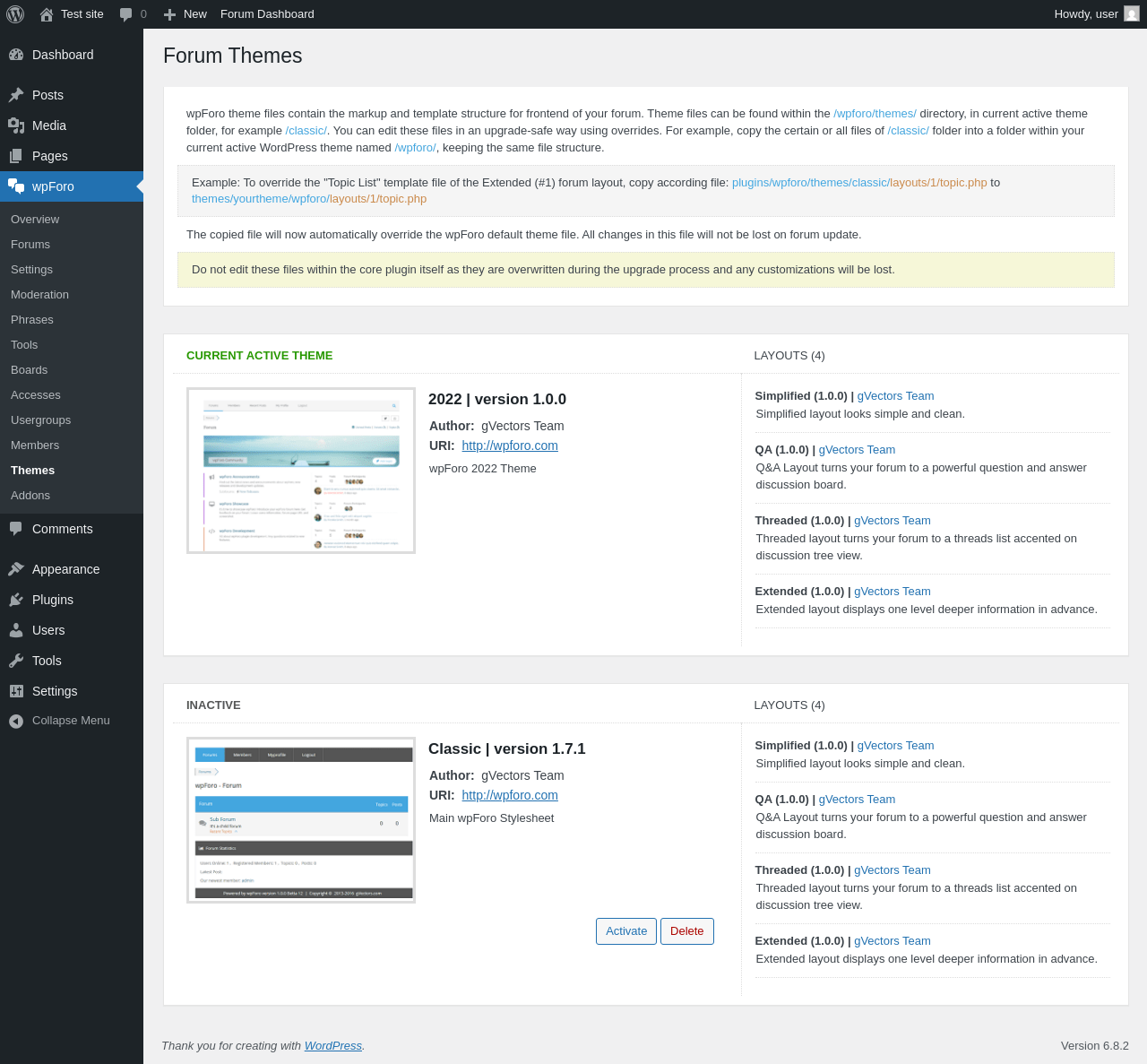Click the INACTIVE section heading

pos(213,705)
